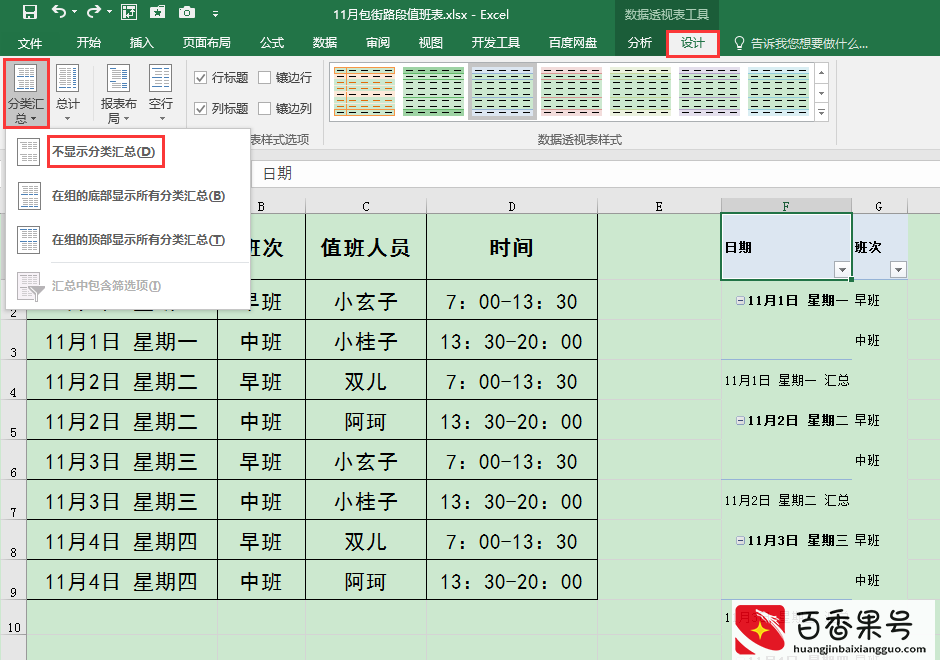This screenshot has width=940, height=660.
Task: Apply the light yellow PivotTable style thumbnail
Action: (x=640, y=91)
